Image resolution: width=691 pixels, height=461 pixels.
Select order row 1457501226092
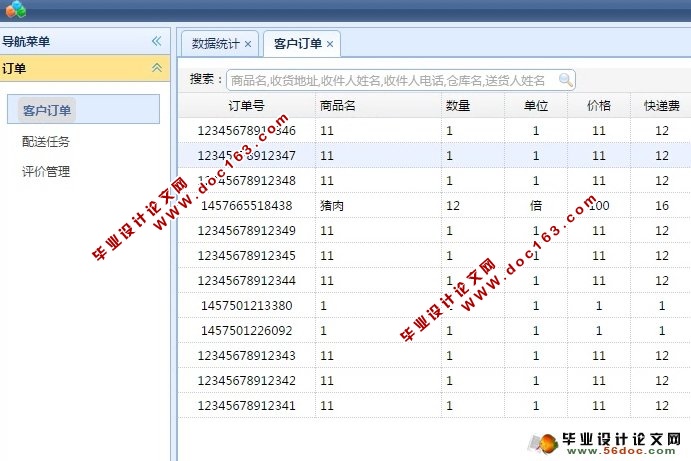pyautogui.click(x=435, y=331)
